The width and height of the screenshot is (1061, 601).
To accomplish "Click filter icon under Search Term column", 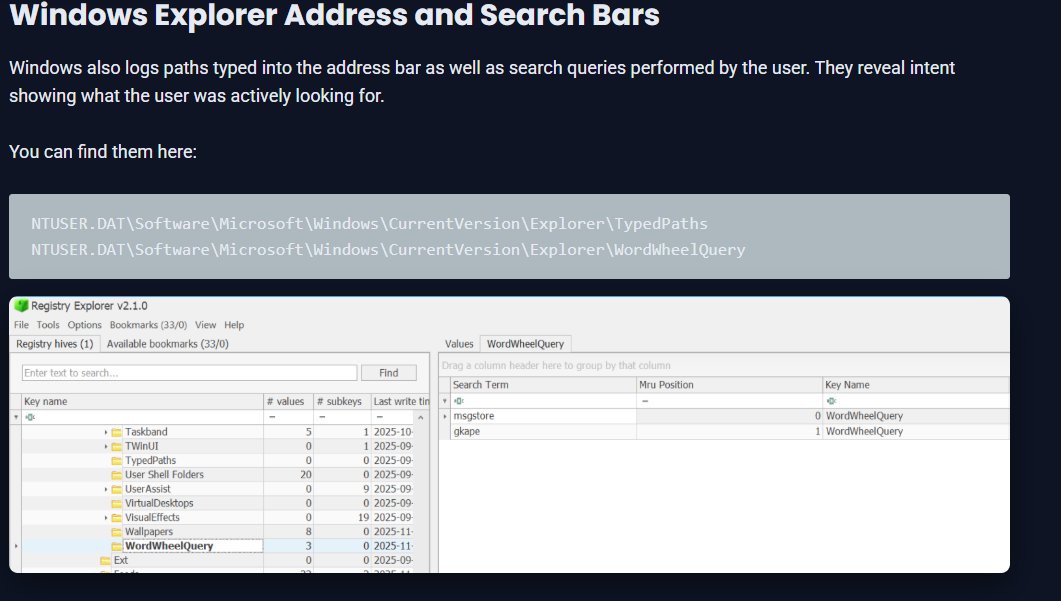I will [x=459, y=401].
